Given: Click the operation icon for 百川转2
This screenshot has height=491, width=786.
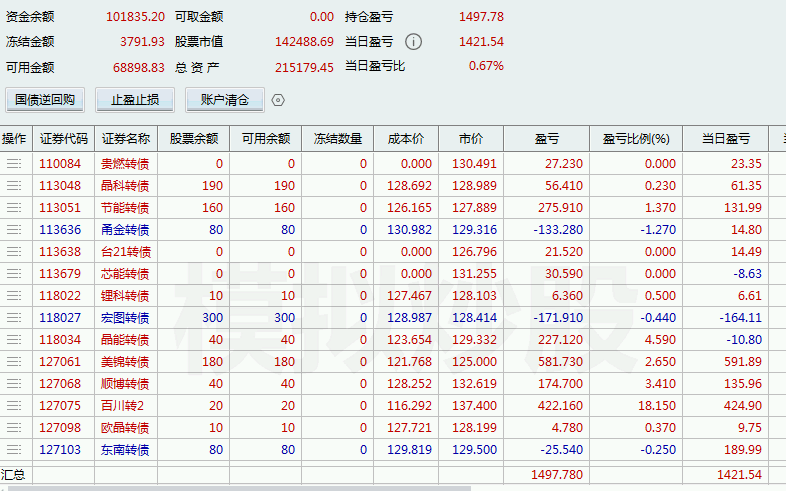Looking at the screenshot, I should (x=14, y=405).
